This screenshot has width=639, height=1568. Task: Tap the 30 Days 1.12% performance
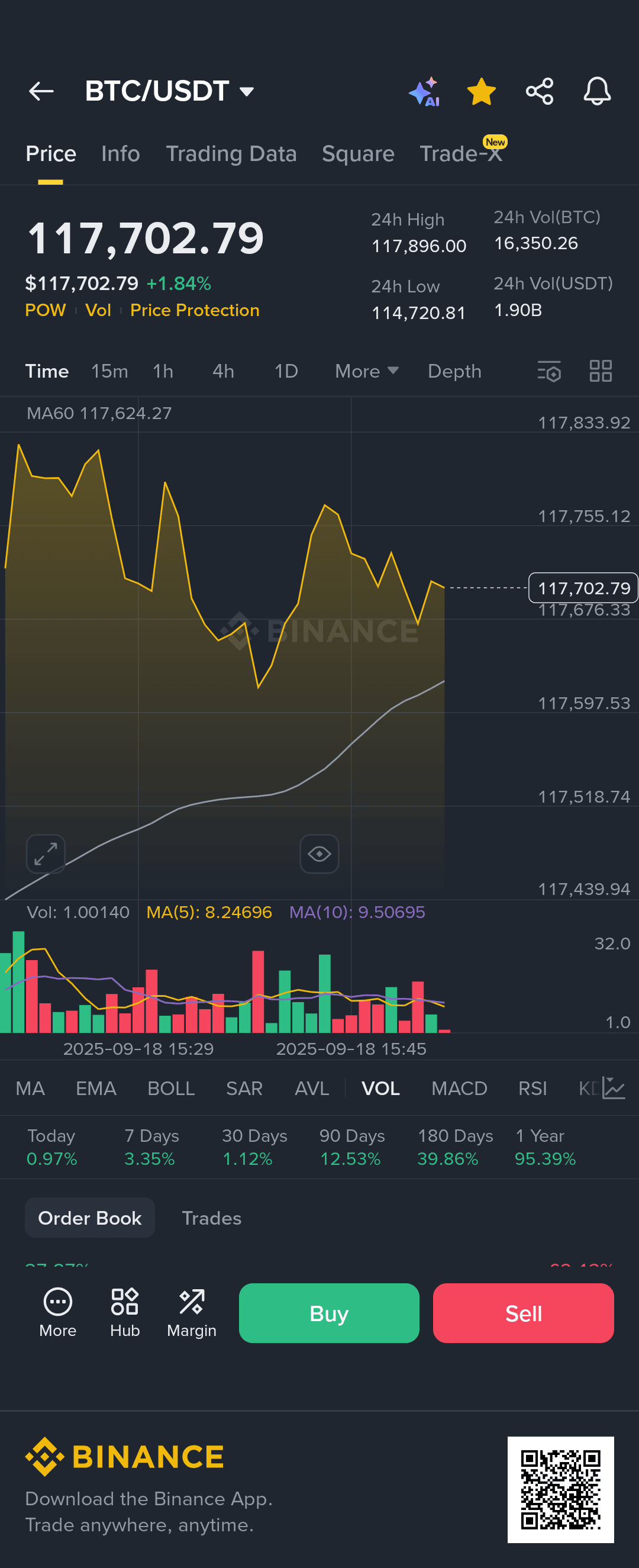click(x=254, y=1147)
